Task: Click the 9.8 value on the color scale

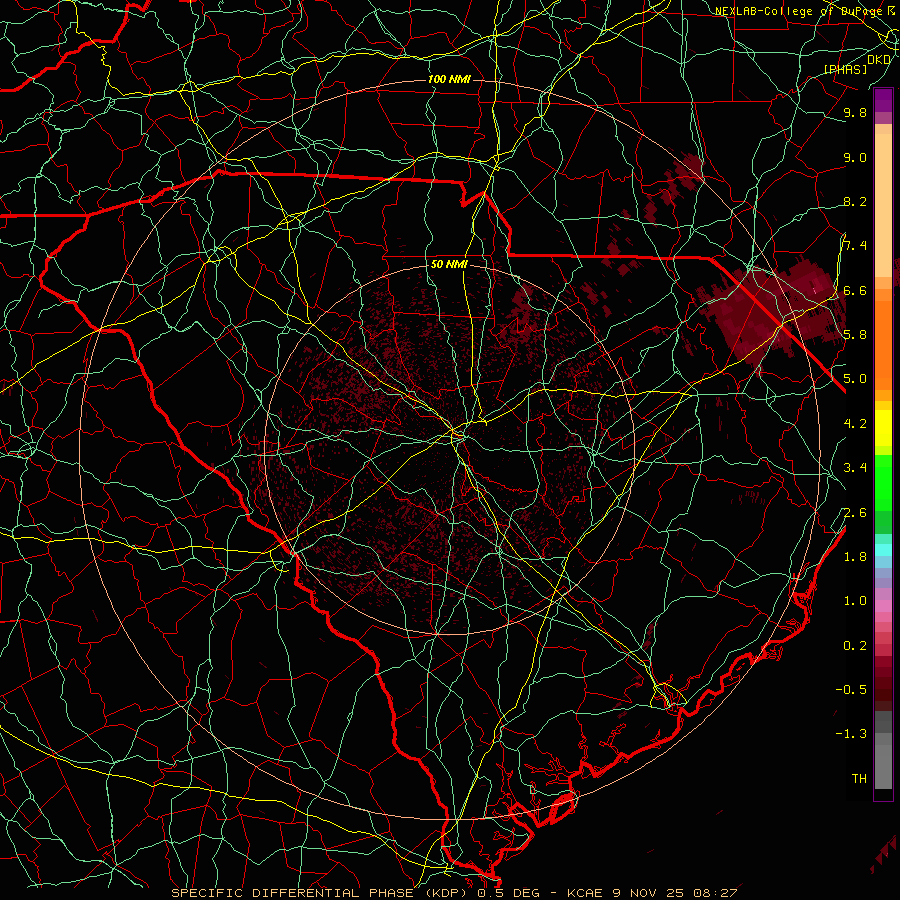Action: pos(855,112)
